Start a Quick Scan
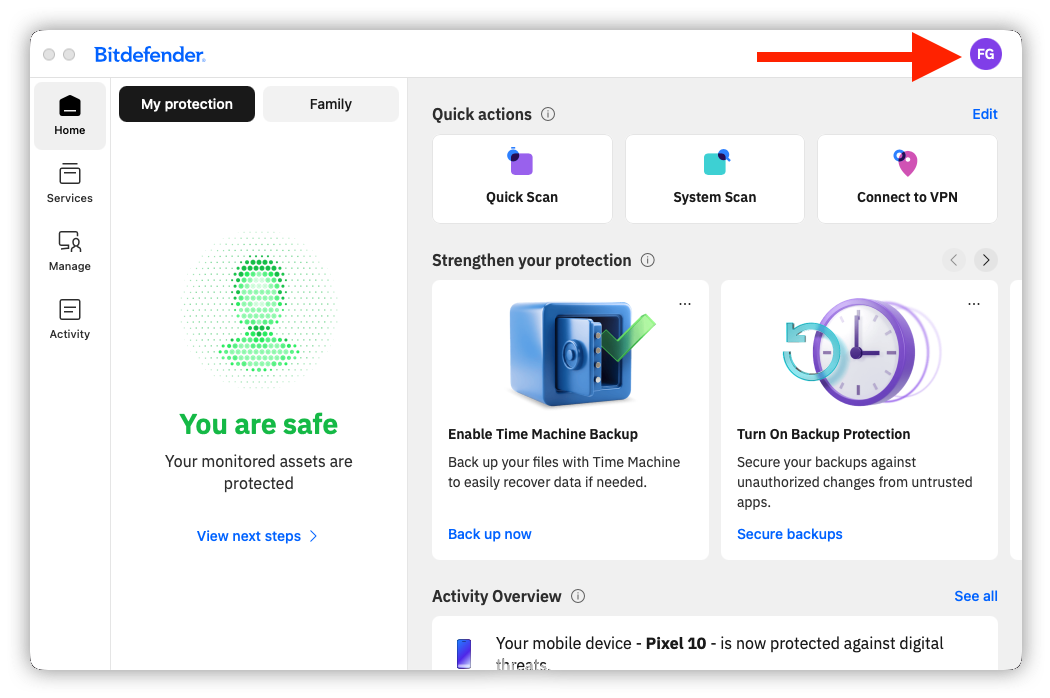The image size is (1050, 698). tap(522, 179)
